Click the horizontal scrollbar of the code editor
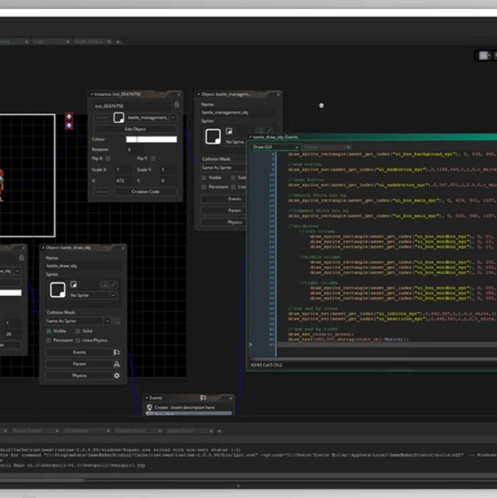 click(x=373, y=359)
